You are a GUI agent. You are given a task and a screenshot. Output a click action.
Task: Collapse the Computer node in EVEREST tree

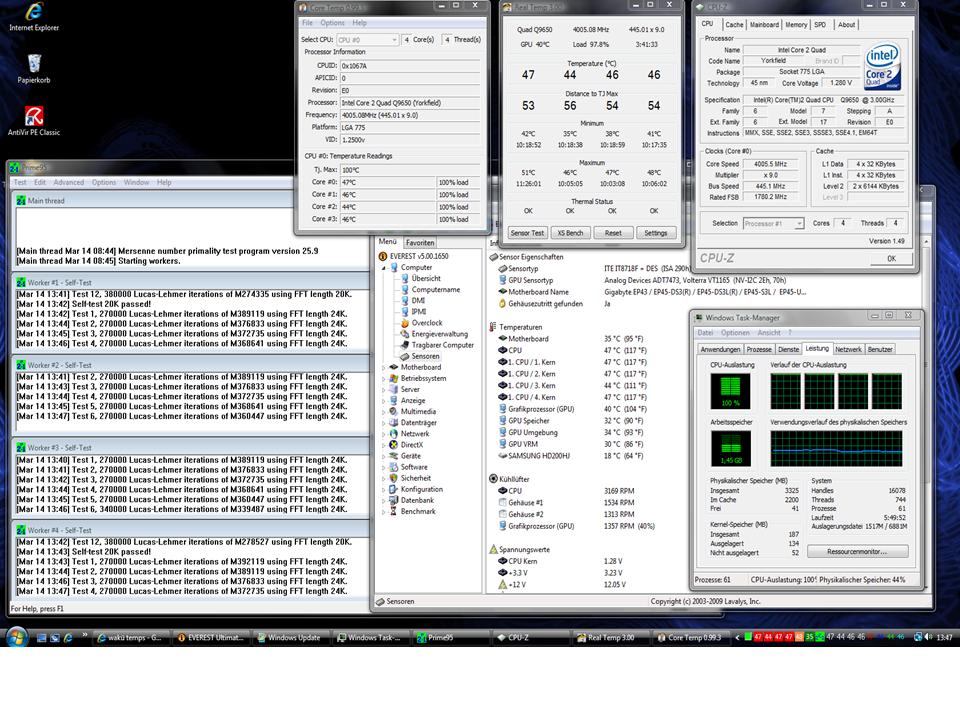pos(384,268)
